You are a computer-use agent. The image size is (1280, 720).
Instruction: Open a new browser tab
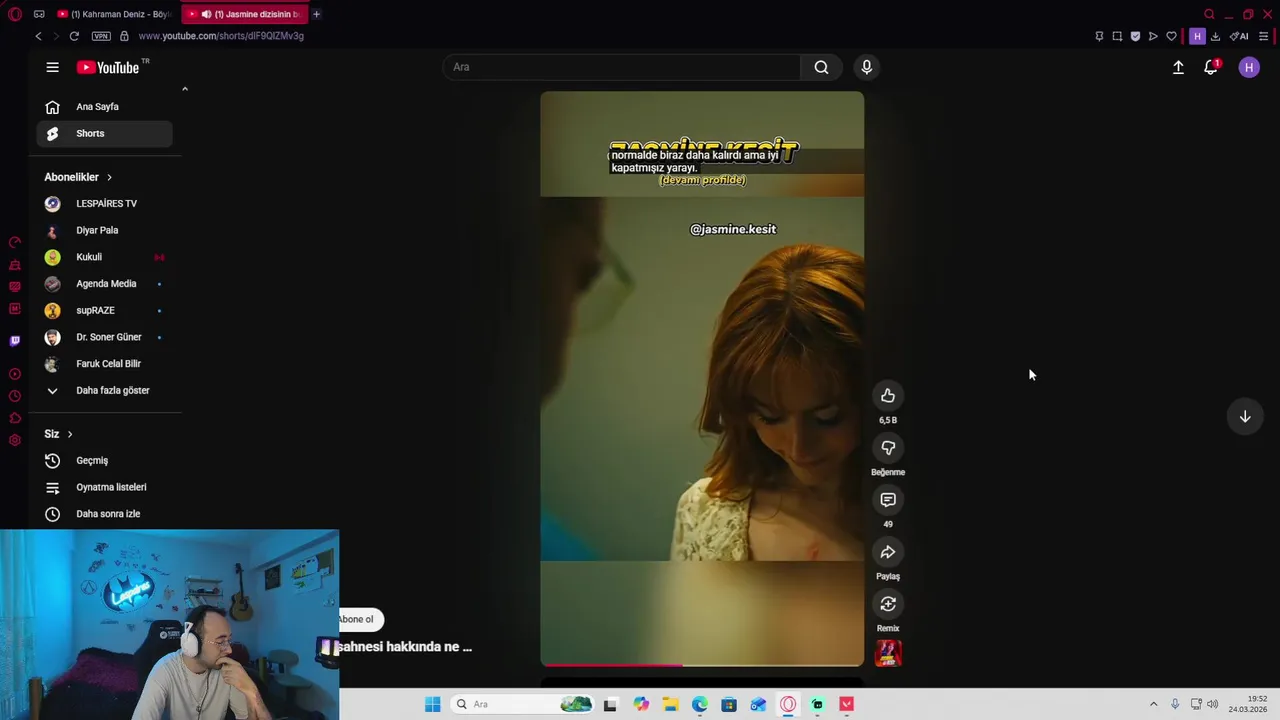[316, 14]
